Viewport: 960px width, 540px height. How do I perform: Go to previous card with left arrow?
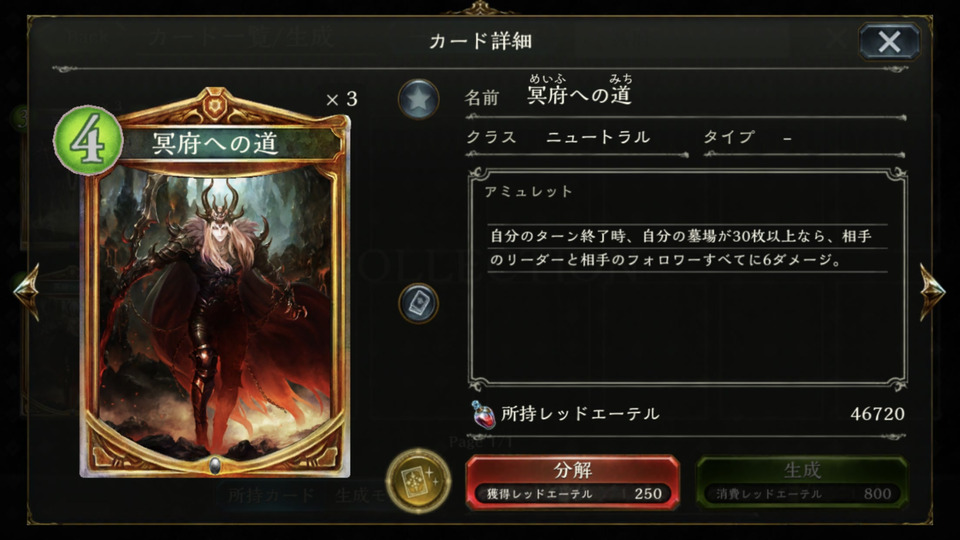[28, 291]
